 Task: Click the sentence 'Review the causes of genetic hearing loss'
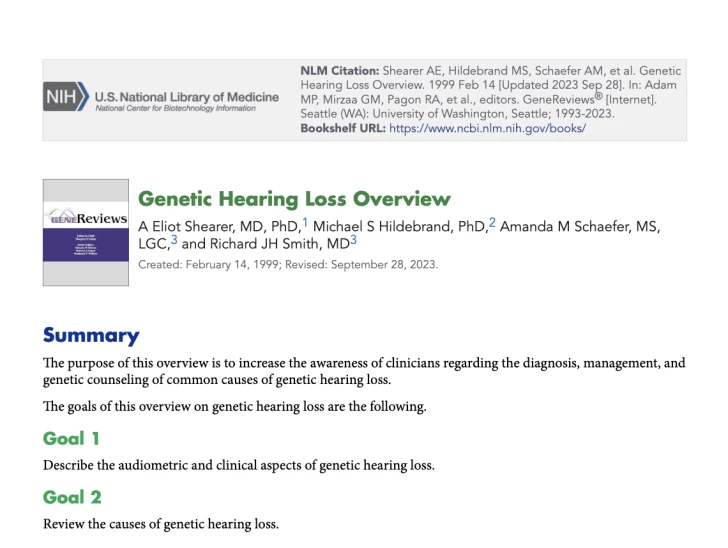coord(161,524)
